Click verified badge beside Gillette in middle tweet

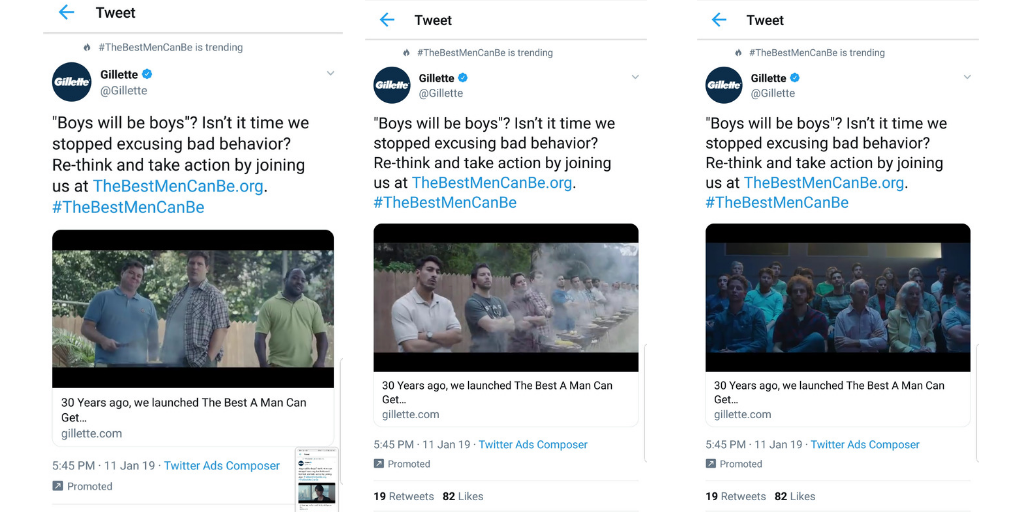(x=463, y=78)
